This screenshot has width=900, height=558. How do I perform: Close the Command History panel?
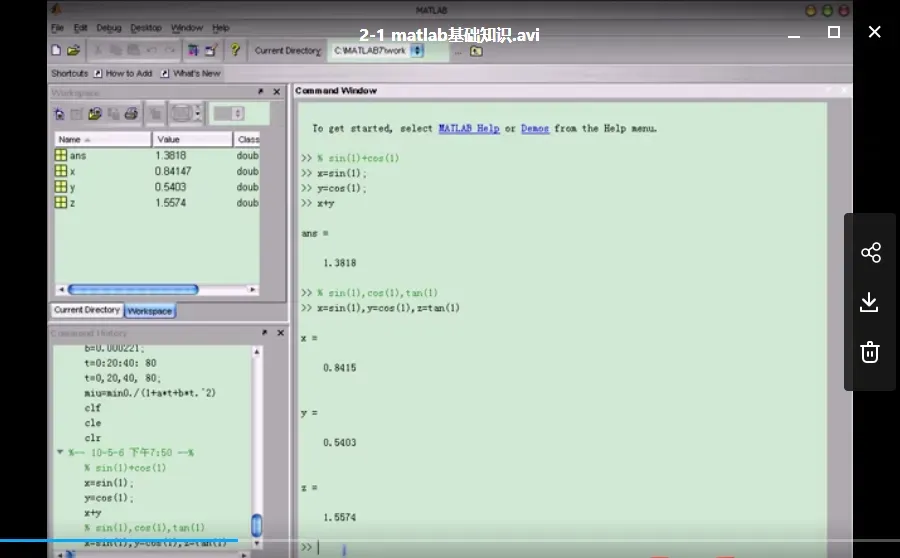[281, 333]
